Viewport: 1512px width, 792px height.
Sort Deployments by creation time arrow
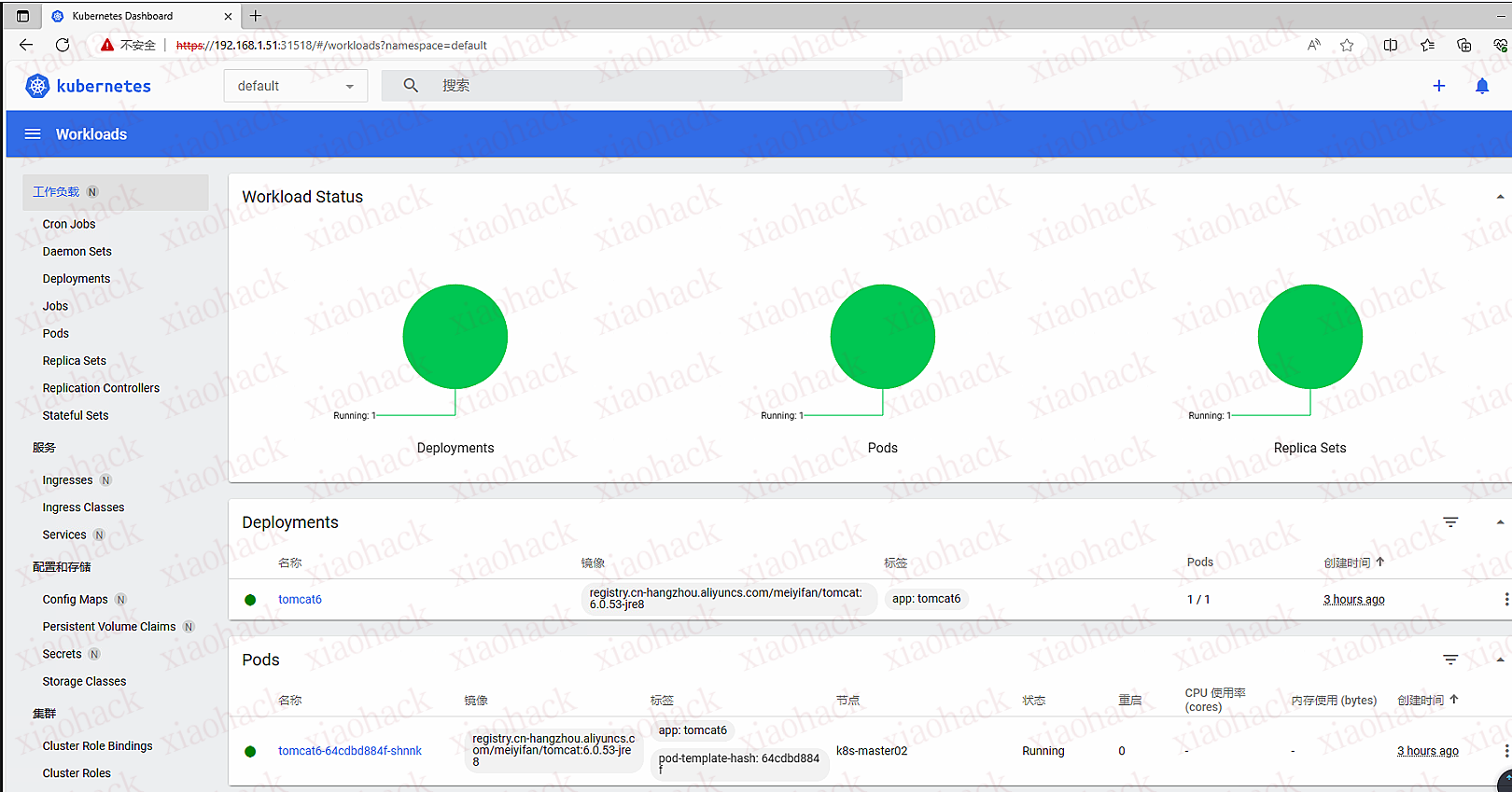pyautogui.click(x=1379, y=562)
